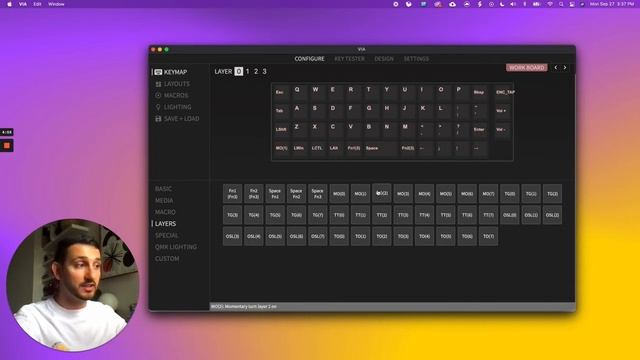Select the Space key on keyboard layout
Image resolution: width=640 pixels, height=360 pixels.
click(x=380, y=148)
